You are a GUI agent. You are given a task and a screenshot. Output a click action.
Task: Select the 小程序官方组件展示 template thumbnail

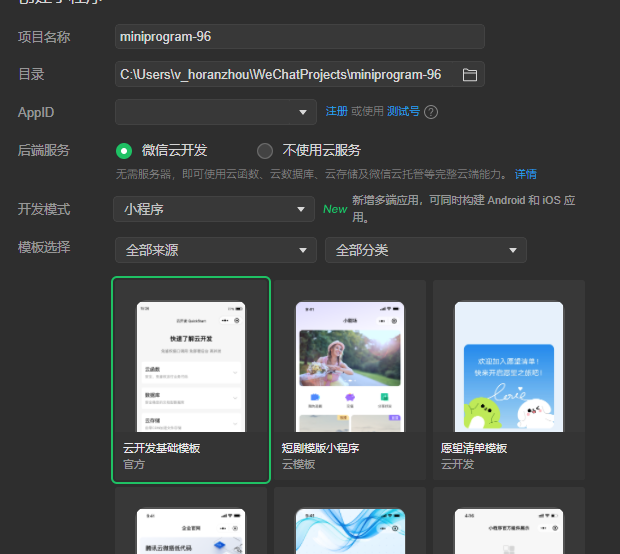(x=509, y=531)
